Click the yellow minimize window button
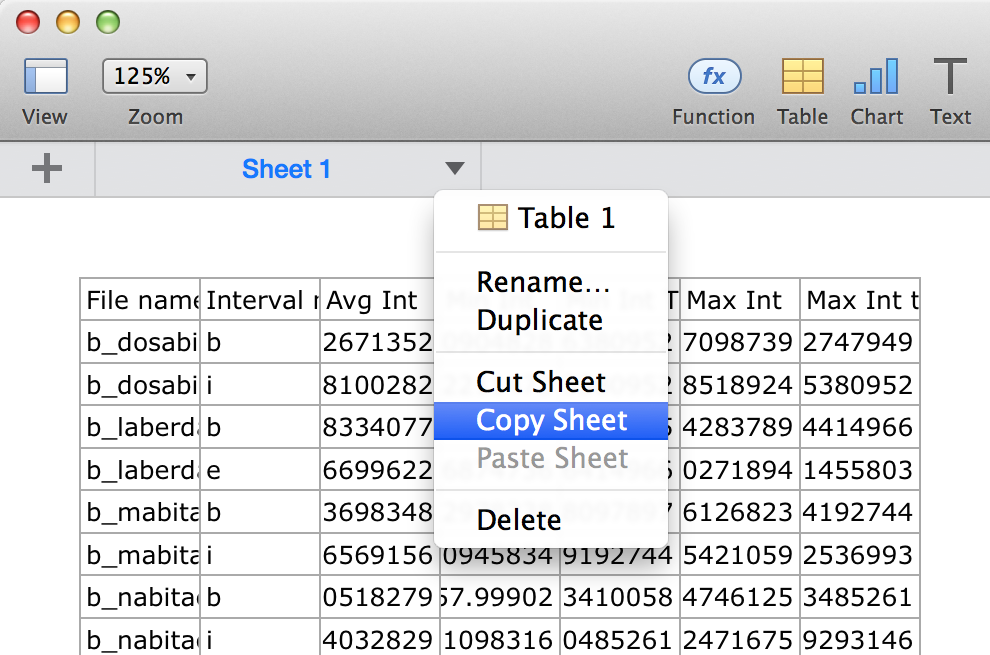 pyautogui.click(x=67, y=21)
